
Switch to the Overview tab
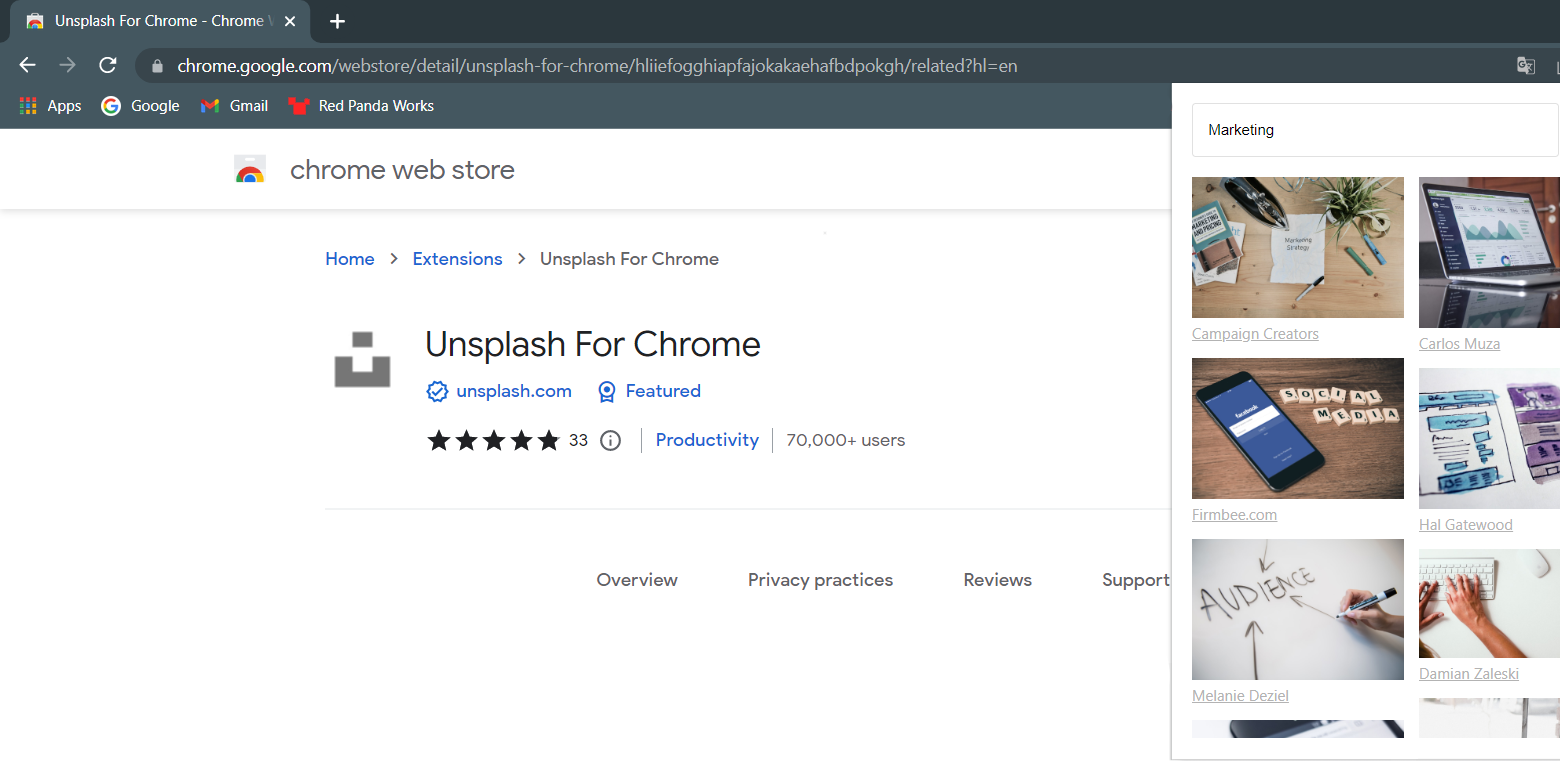pos(637,580)
